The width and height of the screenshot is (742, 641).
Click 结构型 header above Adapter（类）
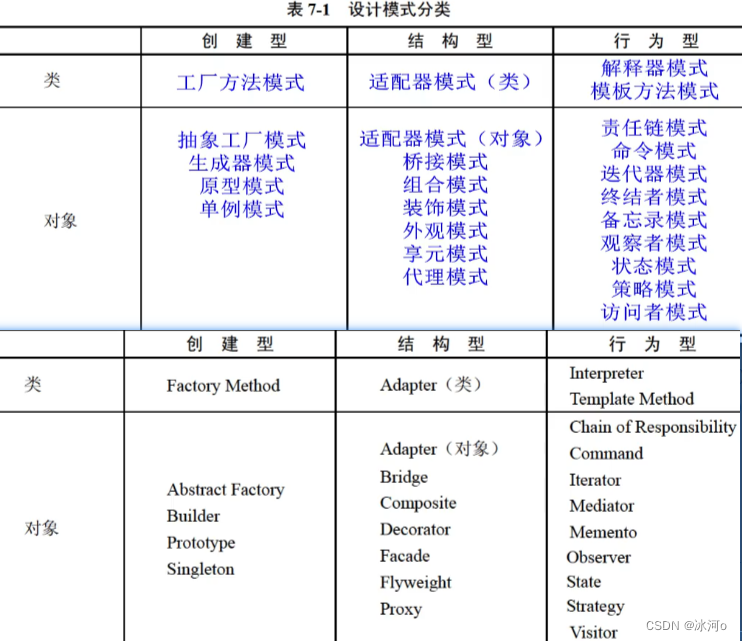tap(441, 344)
